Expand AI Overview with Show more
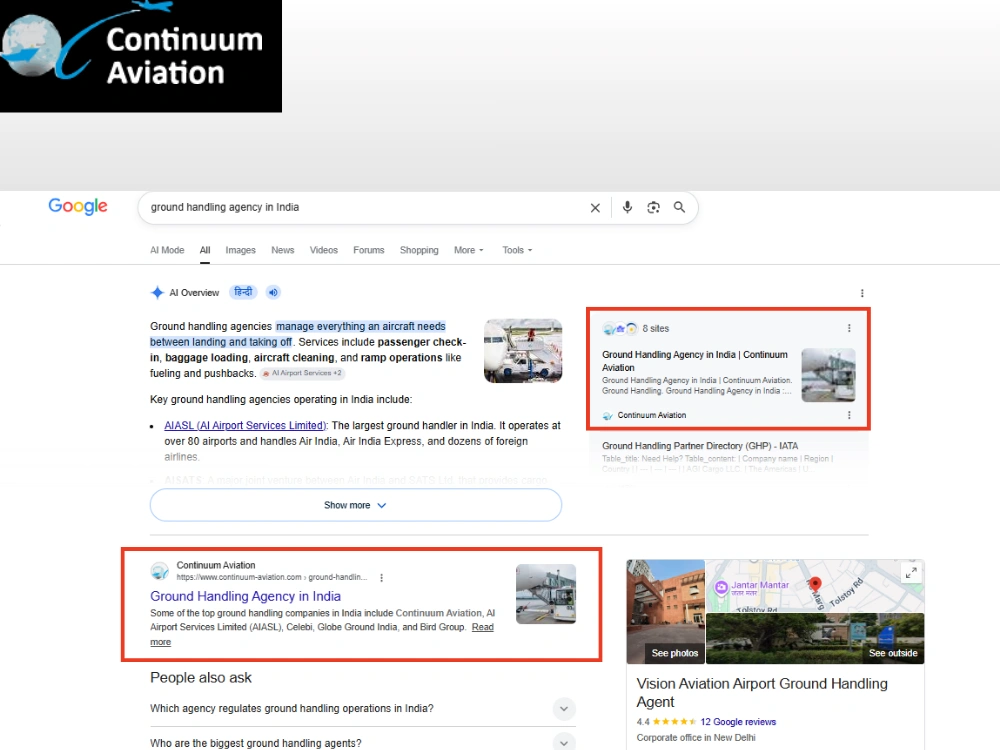 coord(356,505)
